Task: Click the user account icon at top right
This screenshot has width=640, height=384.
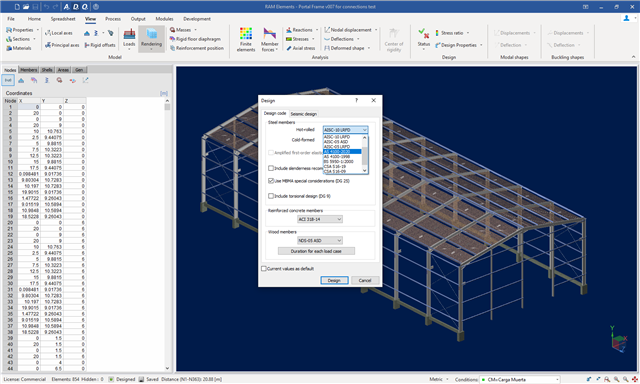Action: [x=626, y=18]
